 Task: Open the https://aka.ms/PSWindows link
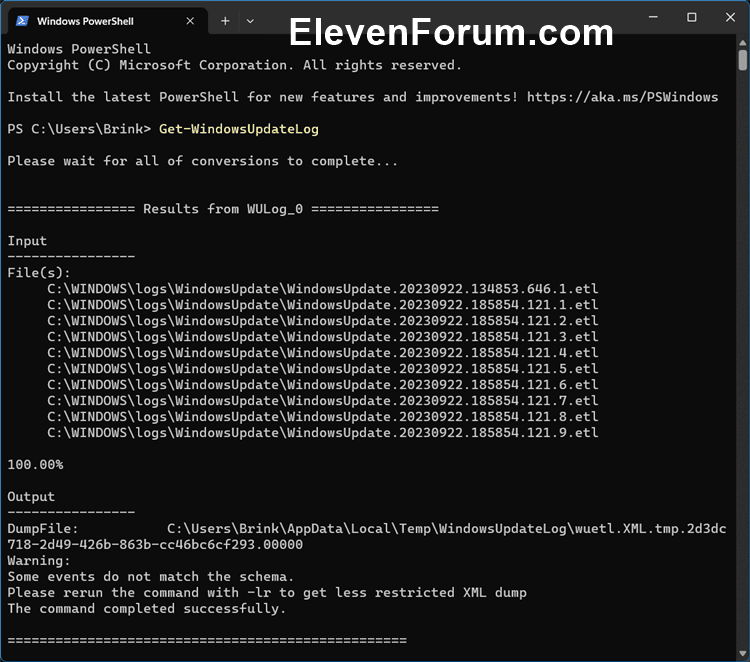click(x=622, y=97)
